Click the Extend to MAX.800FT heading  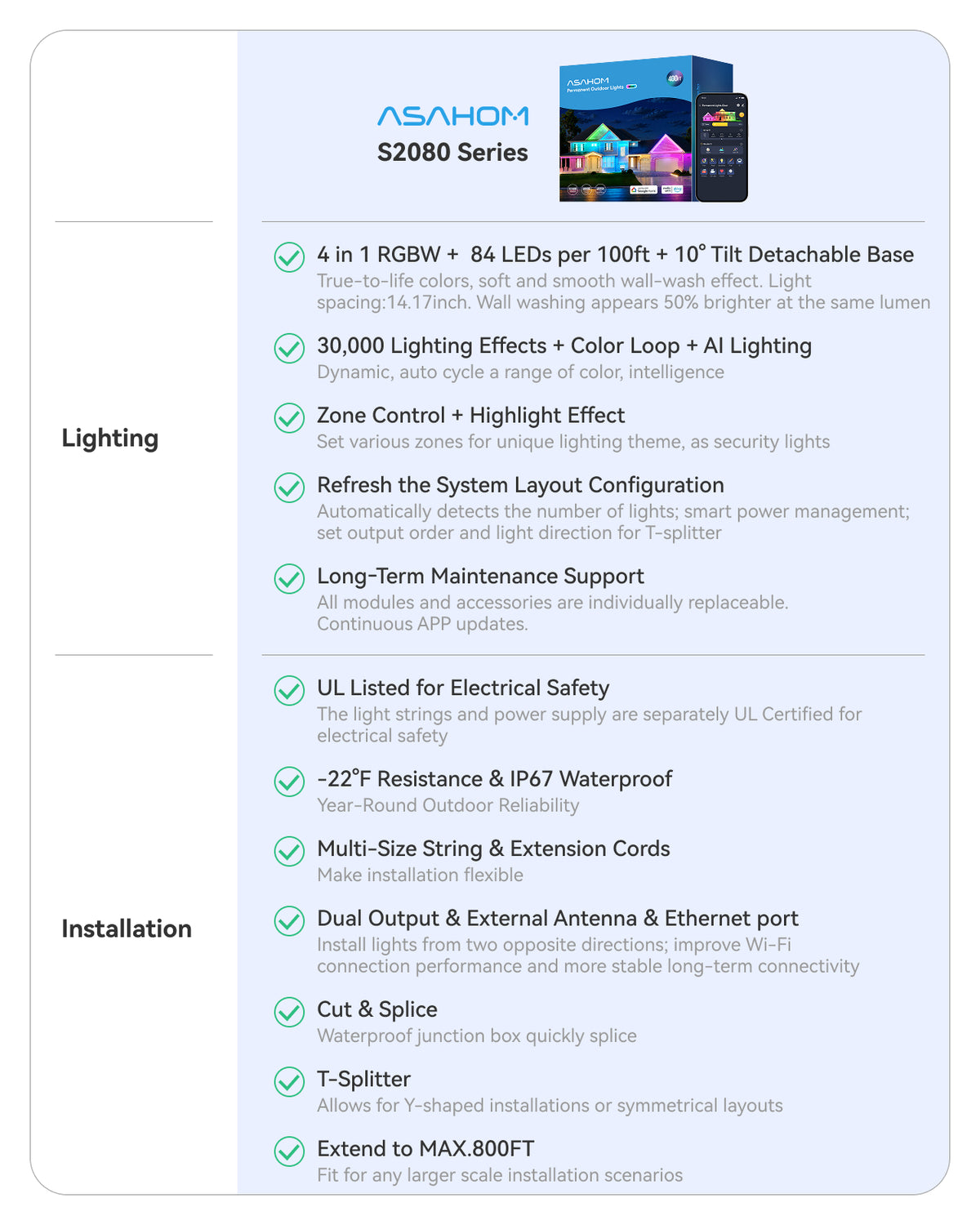[425, 1149]
